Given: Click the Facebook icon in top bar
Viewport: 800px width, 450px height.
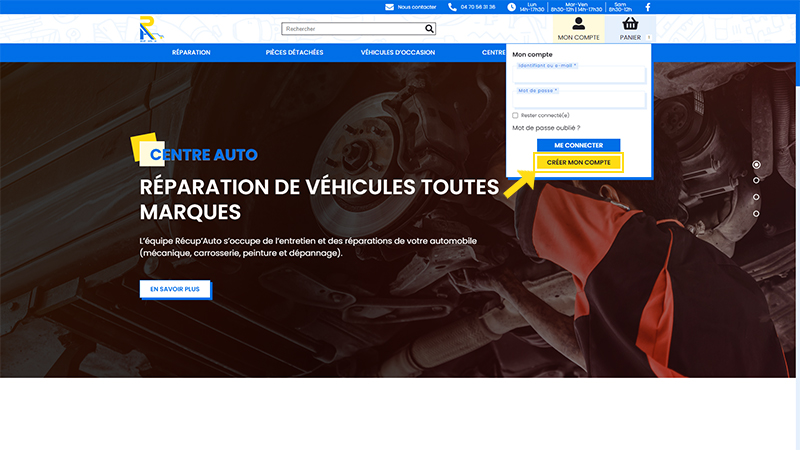Looking at the screenshot, I should [648, 7].
